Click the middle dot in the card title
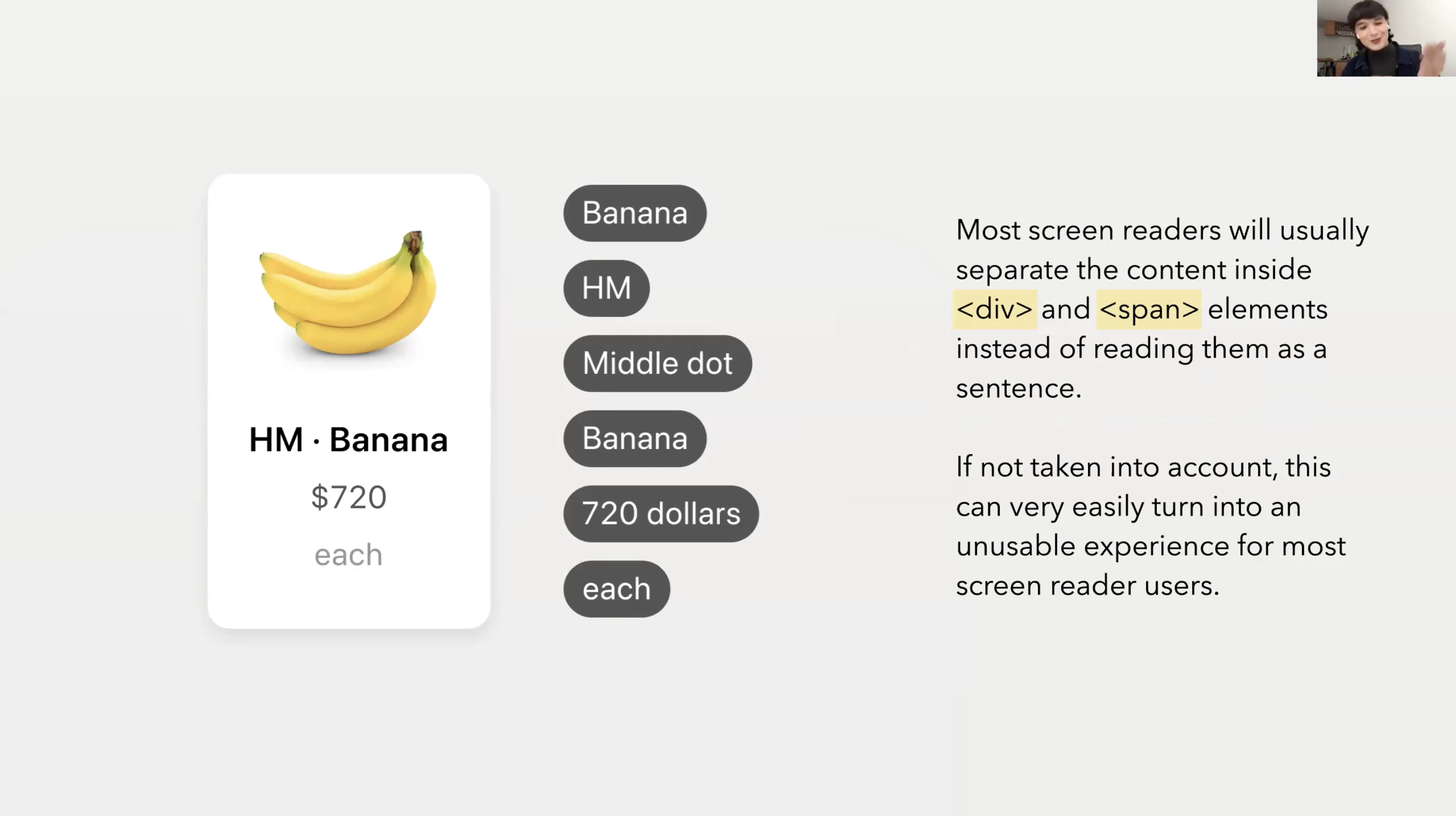Viewport: 1456px width, 816px height. pos(316,441)
